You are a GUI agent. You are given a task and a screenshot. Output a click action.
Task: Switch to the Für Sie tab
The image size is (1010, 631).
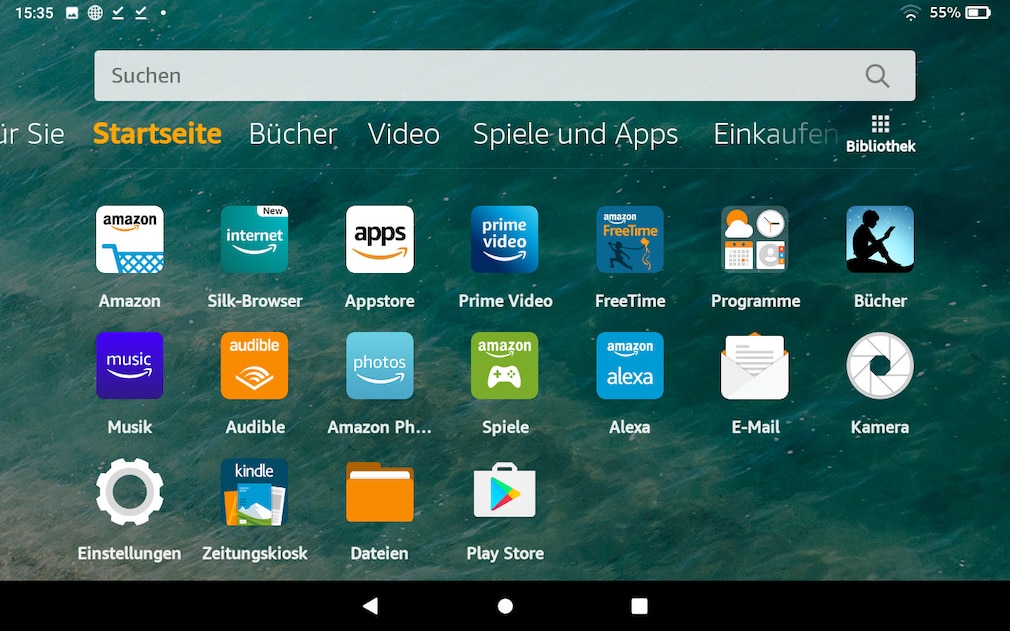coord(32,134)
